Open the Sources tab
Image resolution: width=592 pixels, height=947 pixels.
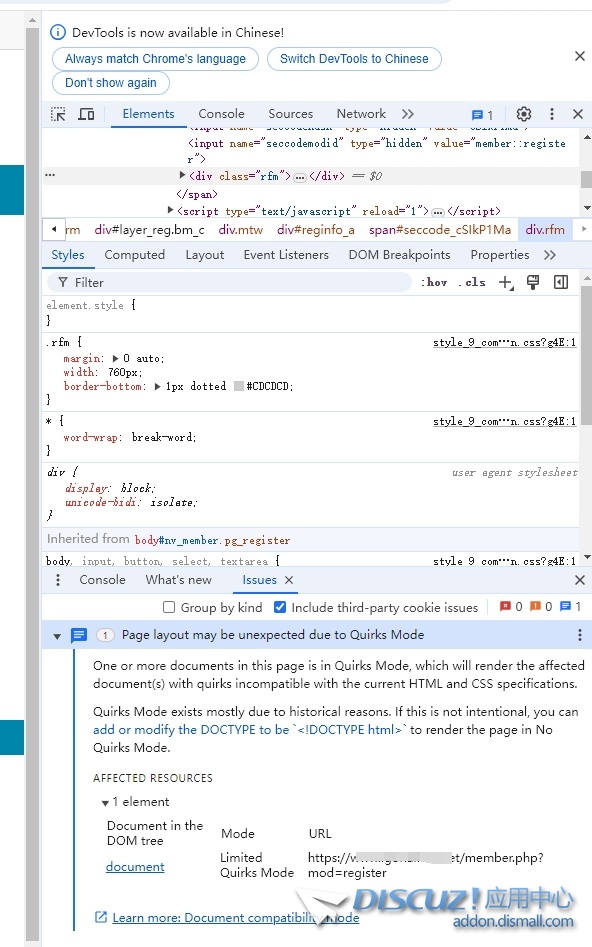(291, 114)
